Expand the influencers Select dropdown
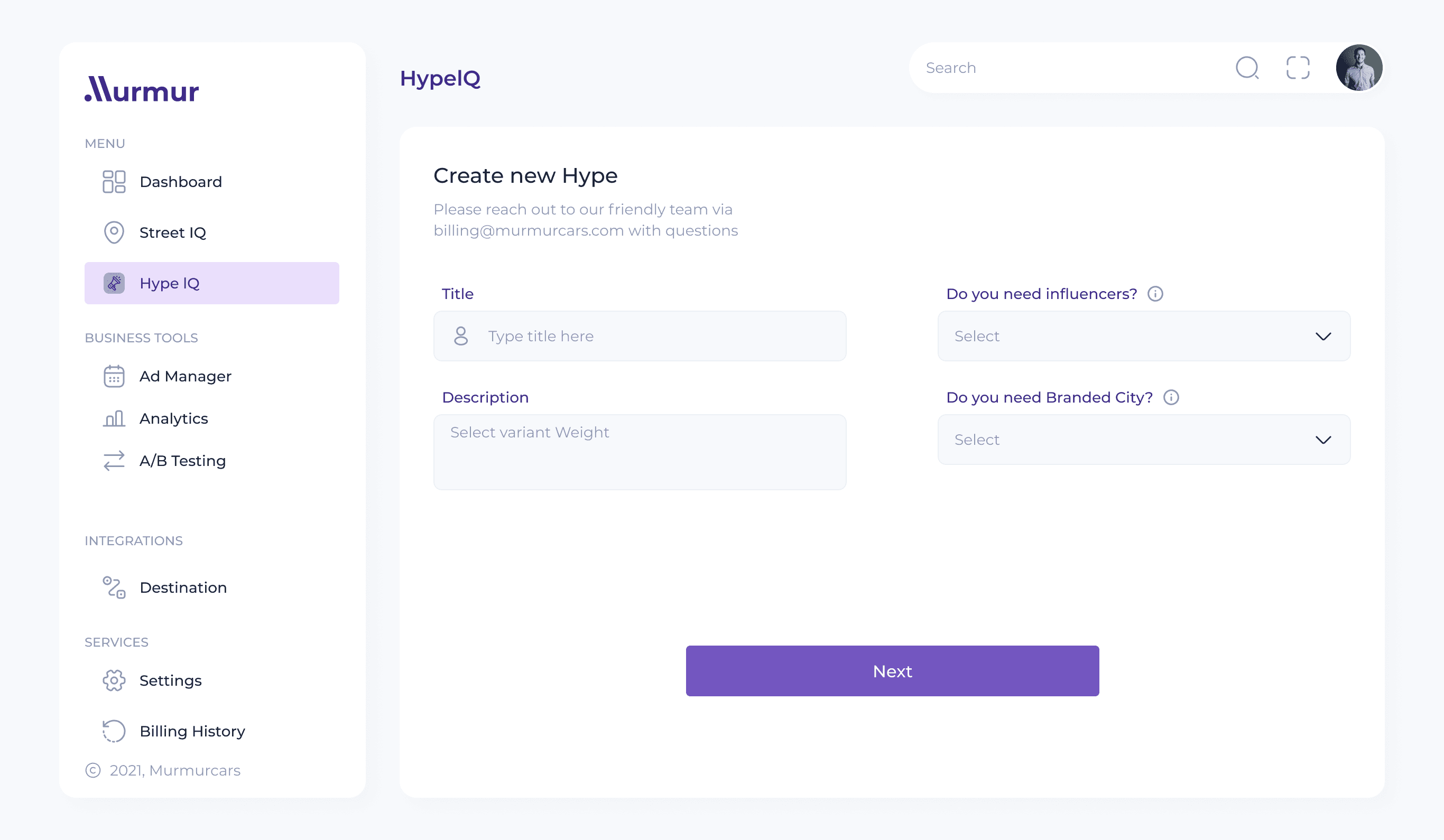The width and height of the screenshot is (1444, 840). (x=1144, y=336)
